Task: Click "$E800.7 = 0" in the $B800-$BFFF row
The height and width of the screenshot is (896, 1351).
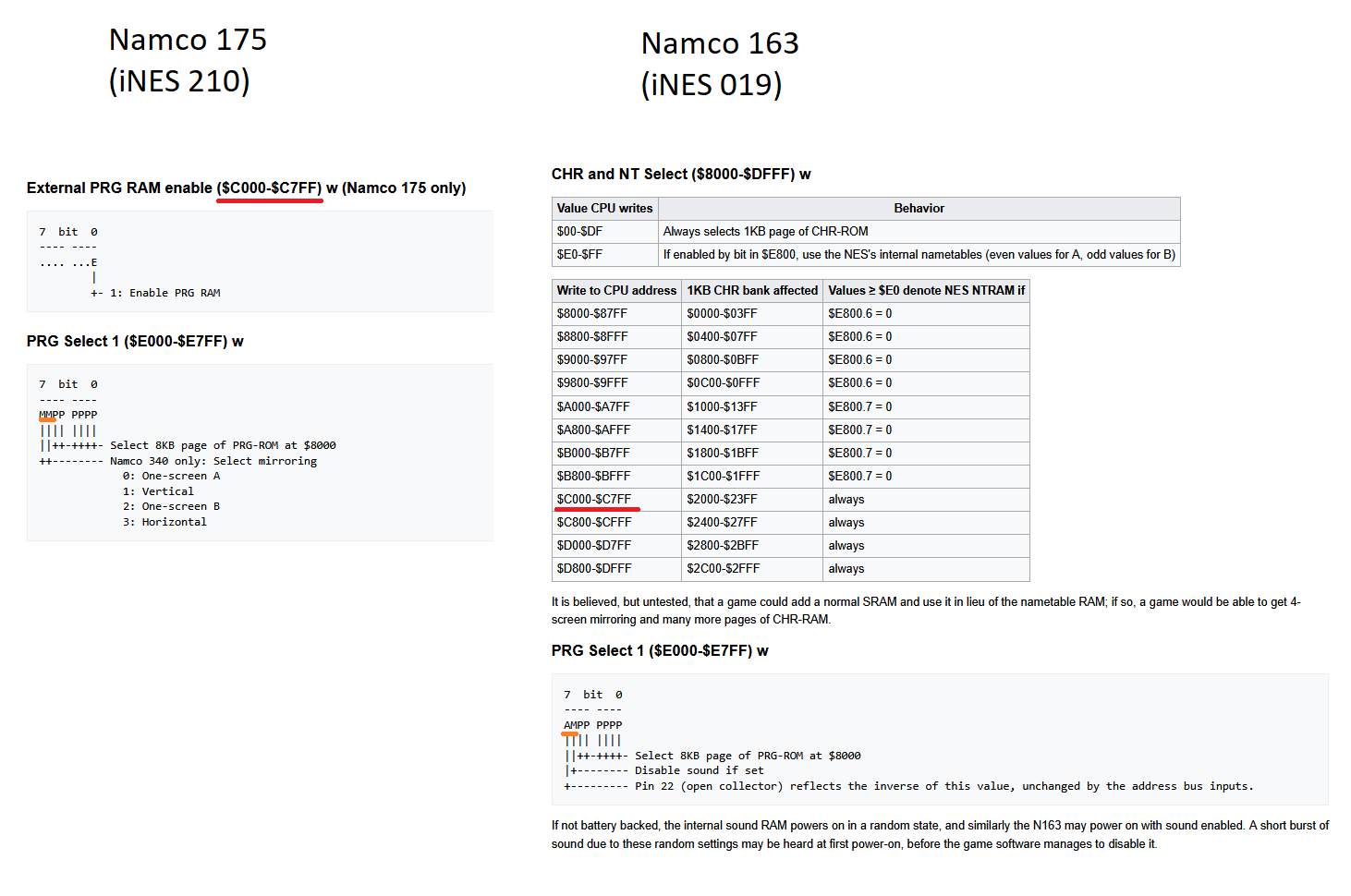Action: point(926,476)
